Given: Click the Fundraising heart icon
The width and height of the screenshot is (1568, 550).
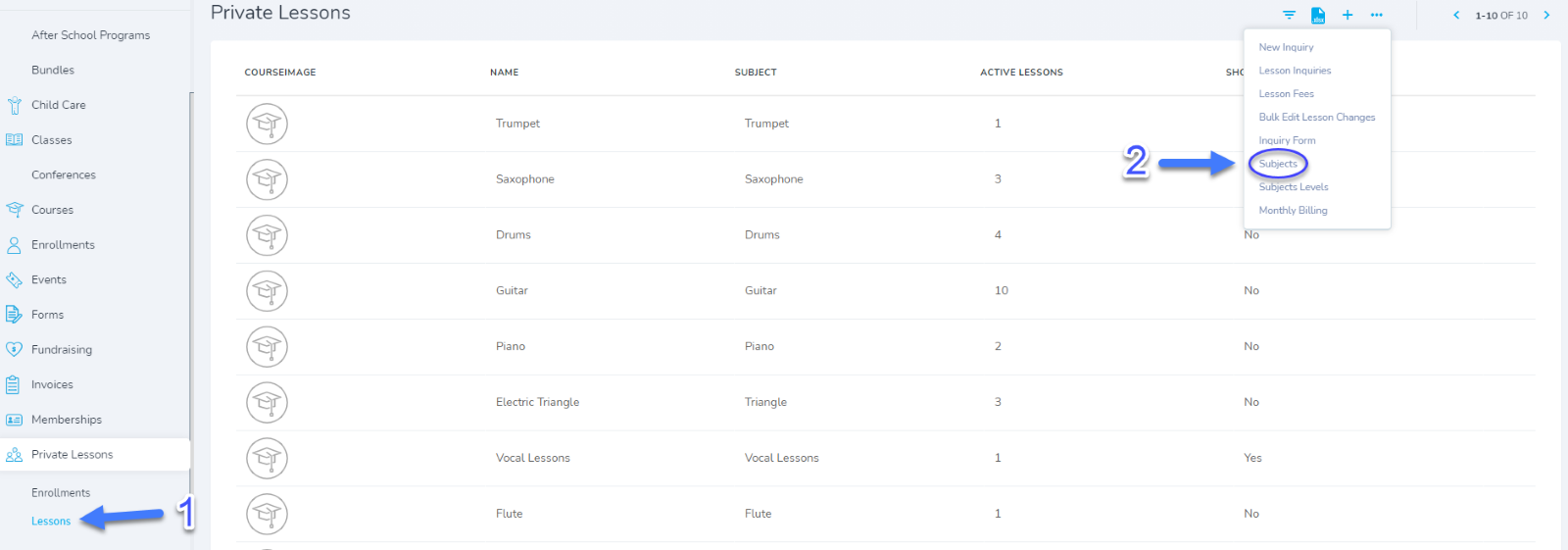Looking at the screenshot, I should 14,350.
